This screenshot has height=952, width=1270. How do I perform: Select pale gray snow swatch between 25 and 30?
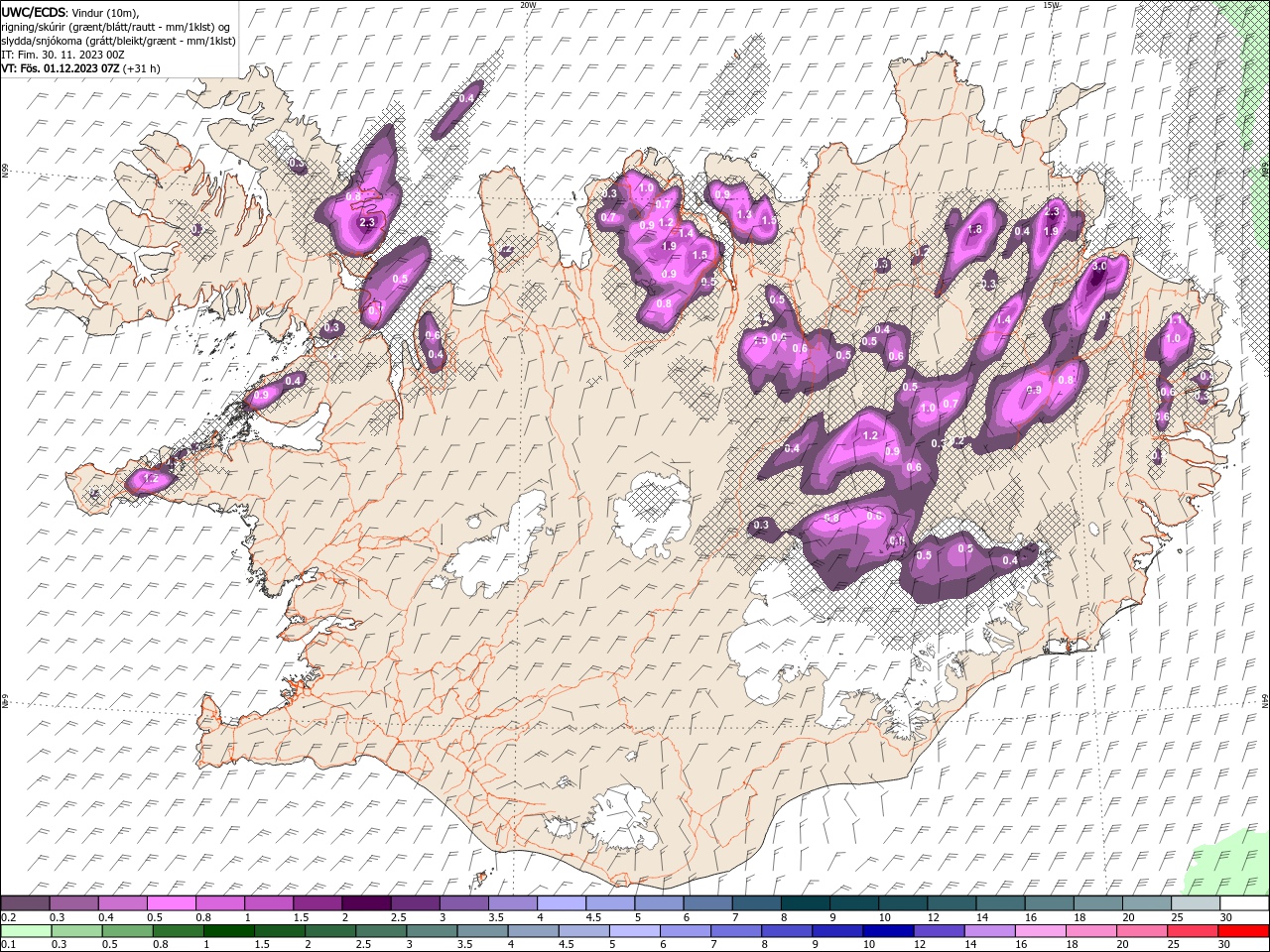click(1196, 902)
